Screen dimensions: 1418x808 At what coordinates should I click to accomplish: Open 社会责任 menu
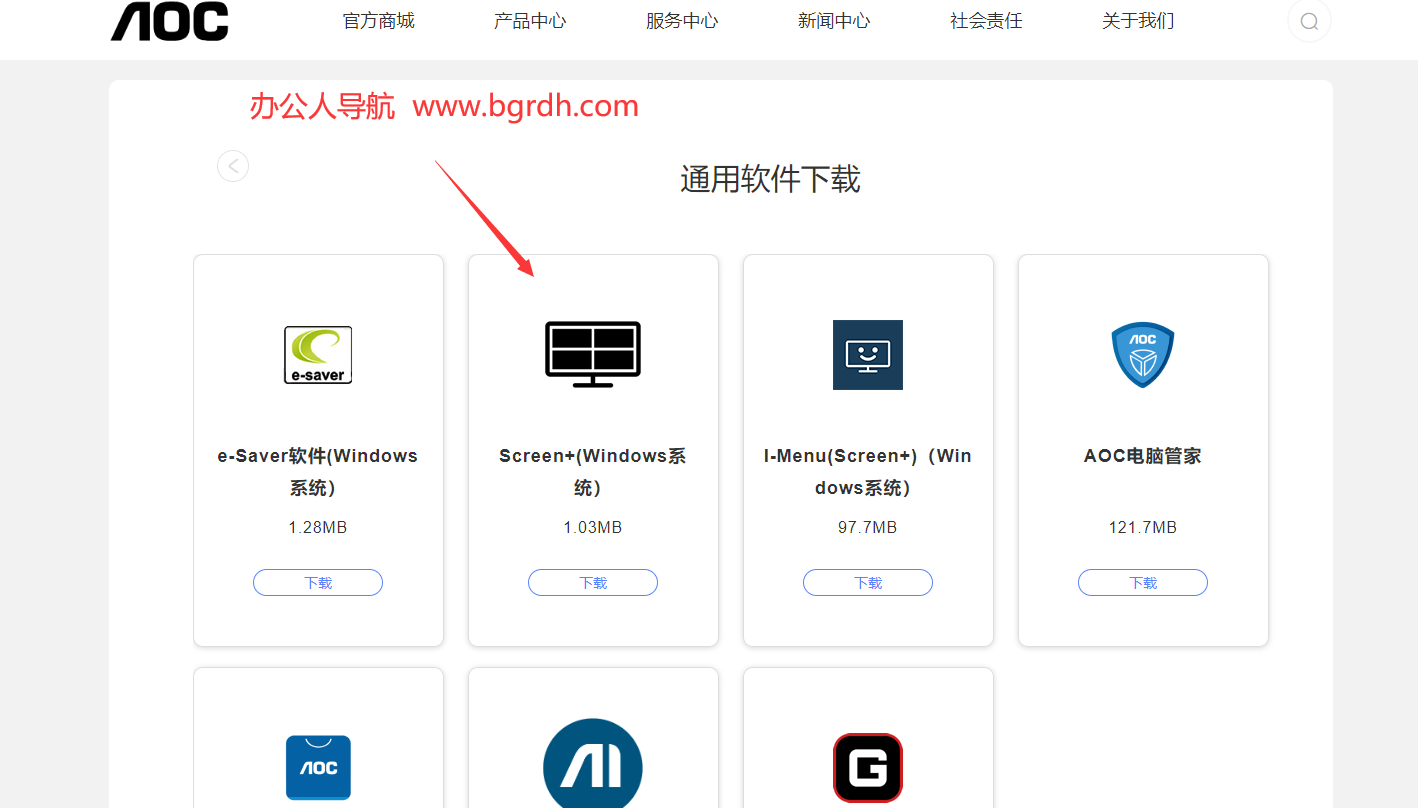tap(986, 21)
